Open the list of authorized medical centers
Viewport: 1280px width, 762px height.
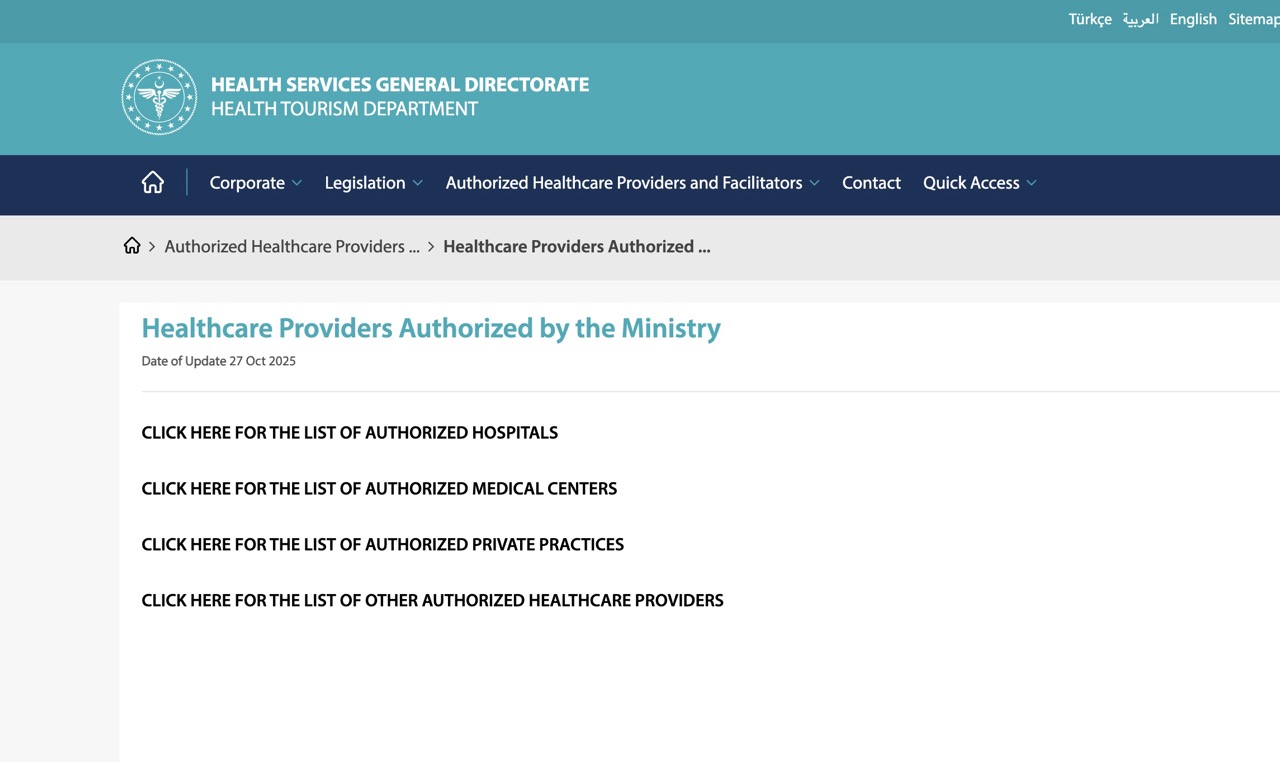coord(379,489)
